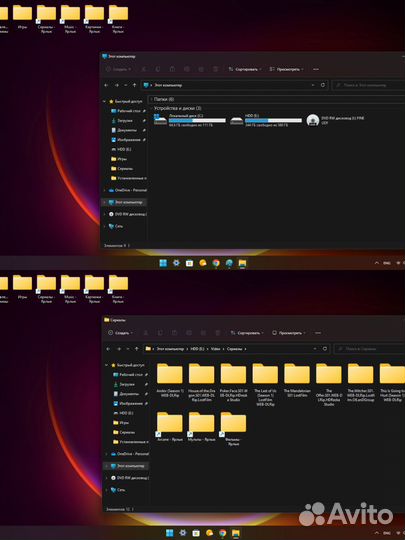405x540 pixels.
Task: Click search field in Сериалы window
Action: pyautogui.click(x=370, y=349)
